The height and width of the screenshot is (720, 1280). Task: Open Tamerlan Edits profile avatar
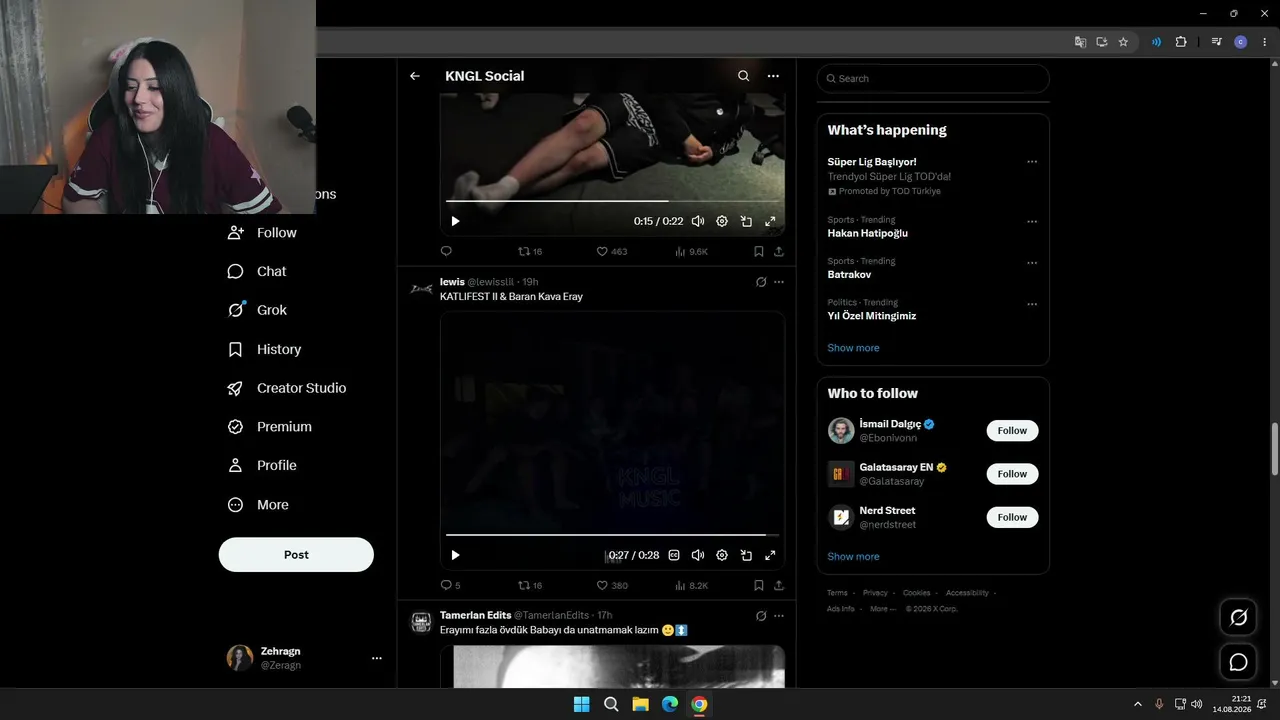[x=421, y=622]
